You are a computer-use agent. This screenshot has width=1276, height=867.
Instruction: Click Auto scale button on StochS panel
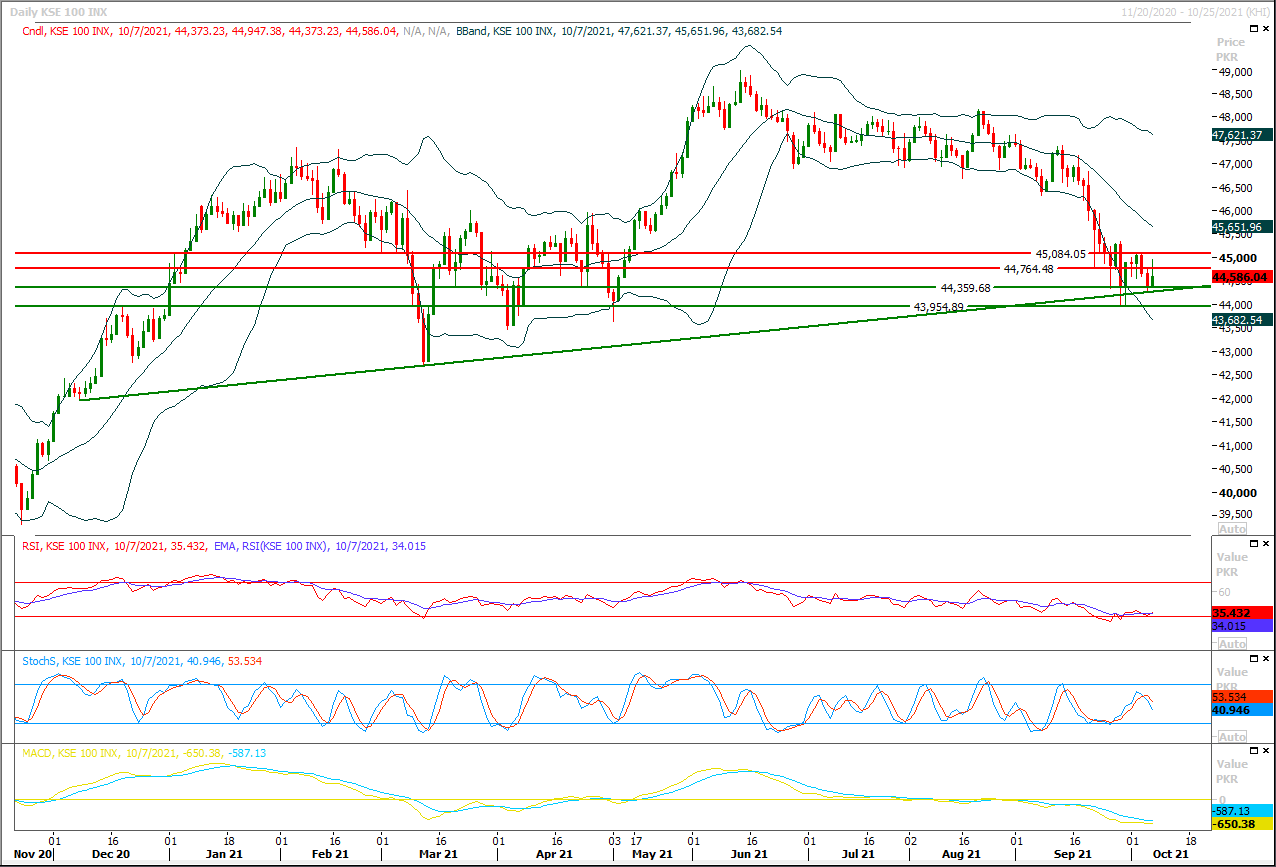[x=1232, y=737]
